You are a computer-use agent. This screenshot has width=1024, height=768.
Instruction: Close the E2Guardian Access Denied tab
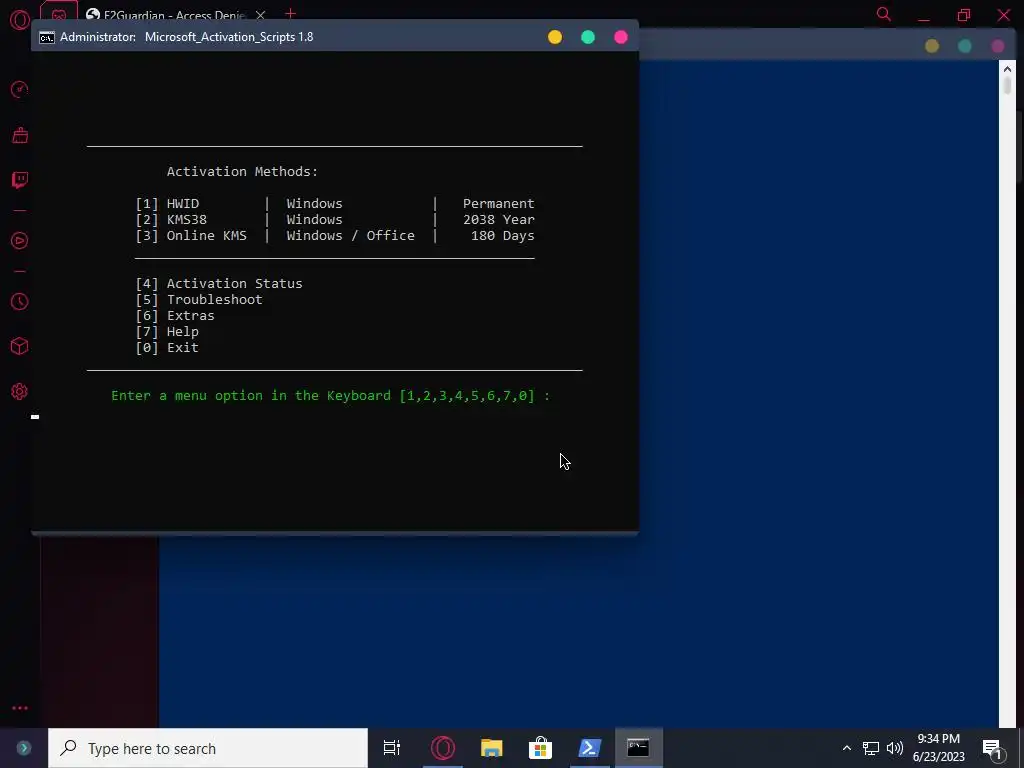261,15
